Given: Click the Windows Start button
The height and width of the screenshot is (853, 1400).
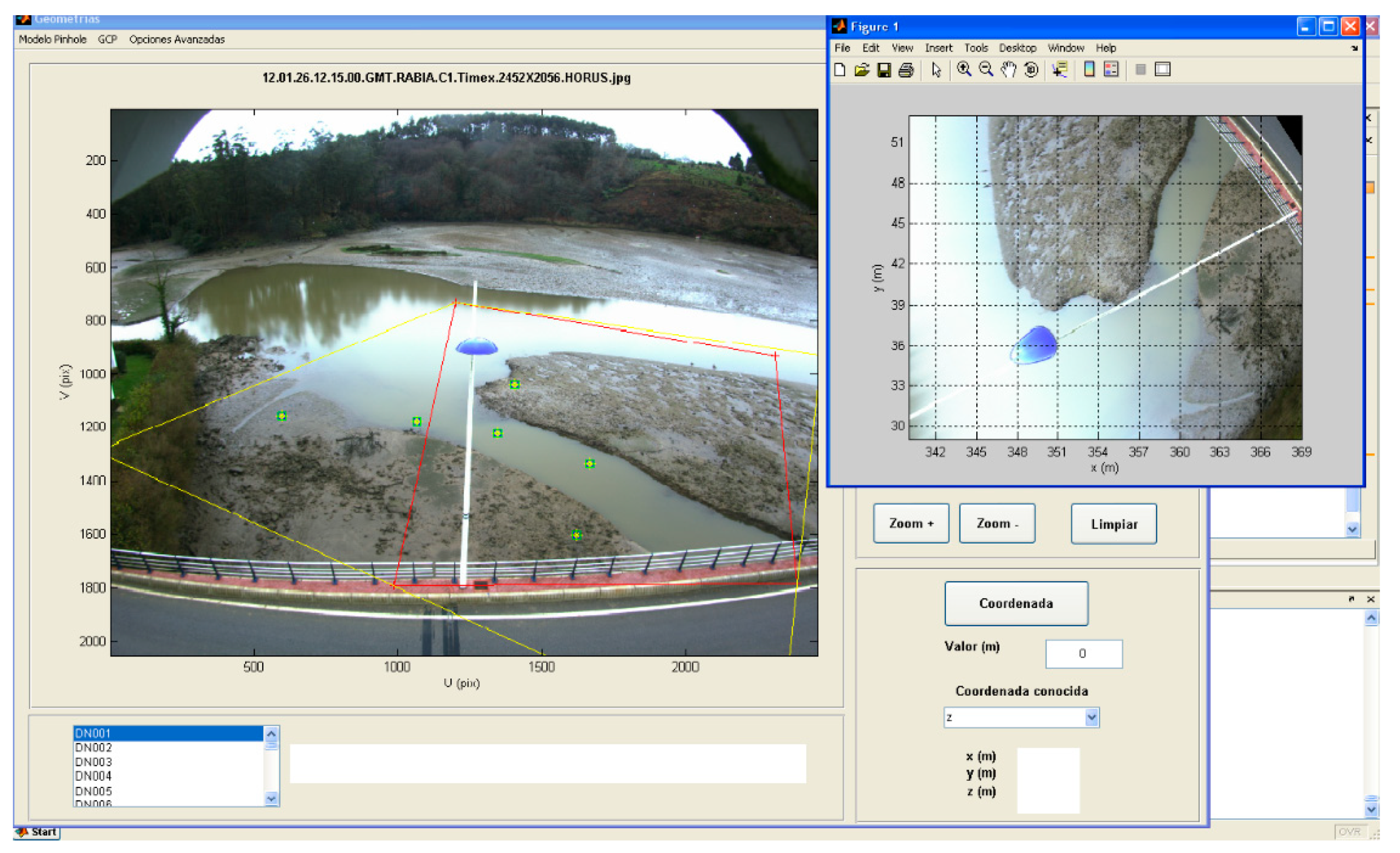Looking at the screenshot, I should point(38,832).
